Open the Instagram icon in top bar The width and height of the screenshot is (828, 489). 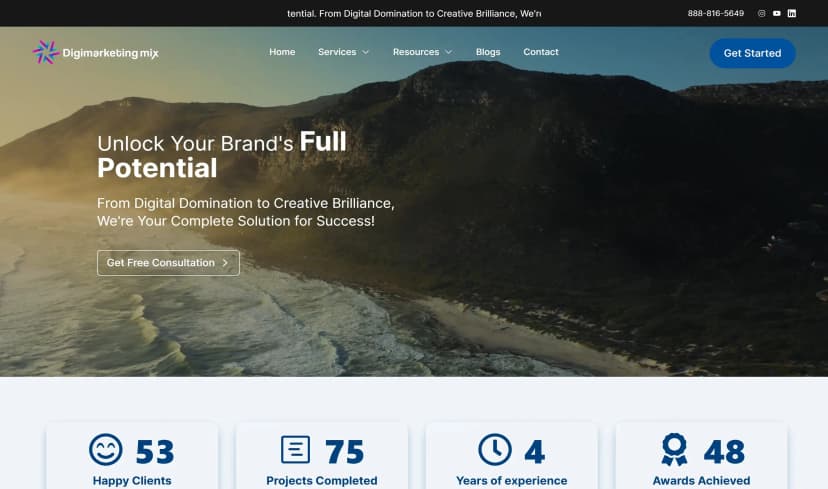point(761,13)
